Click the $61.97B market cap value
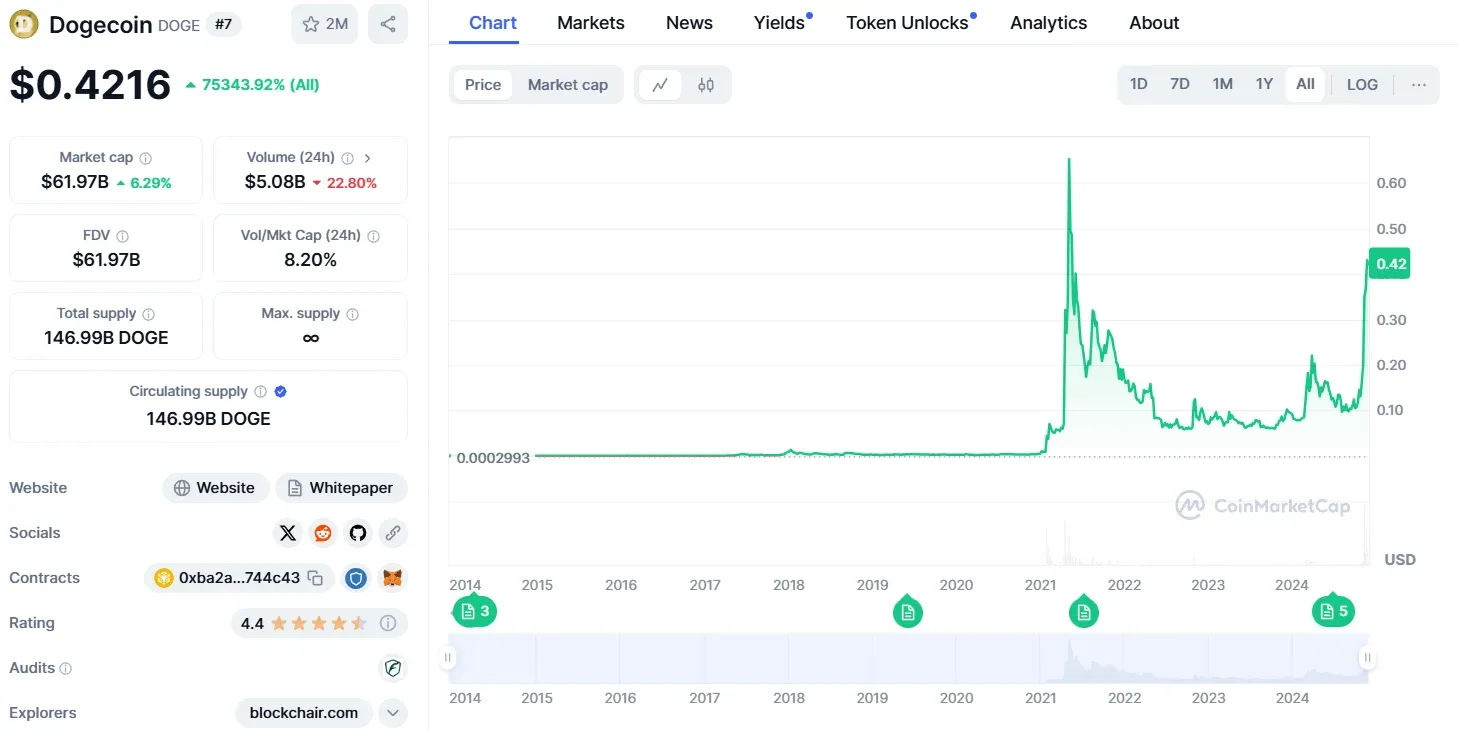 click(75, 182)
